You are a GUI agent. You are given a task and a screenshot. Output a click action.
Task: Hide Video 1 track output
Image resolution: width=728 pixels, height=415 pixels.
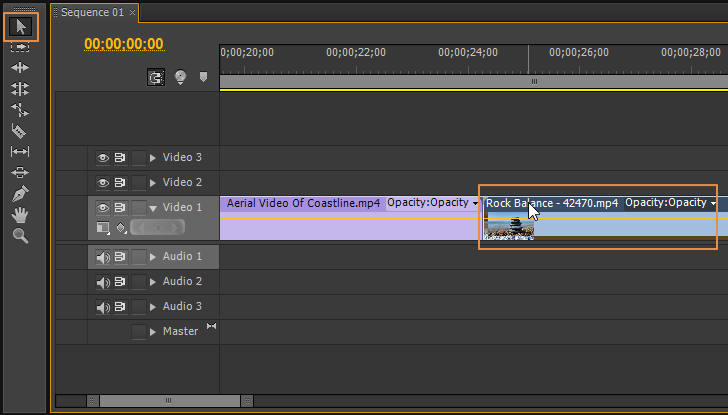pos(103,208)
